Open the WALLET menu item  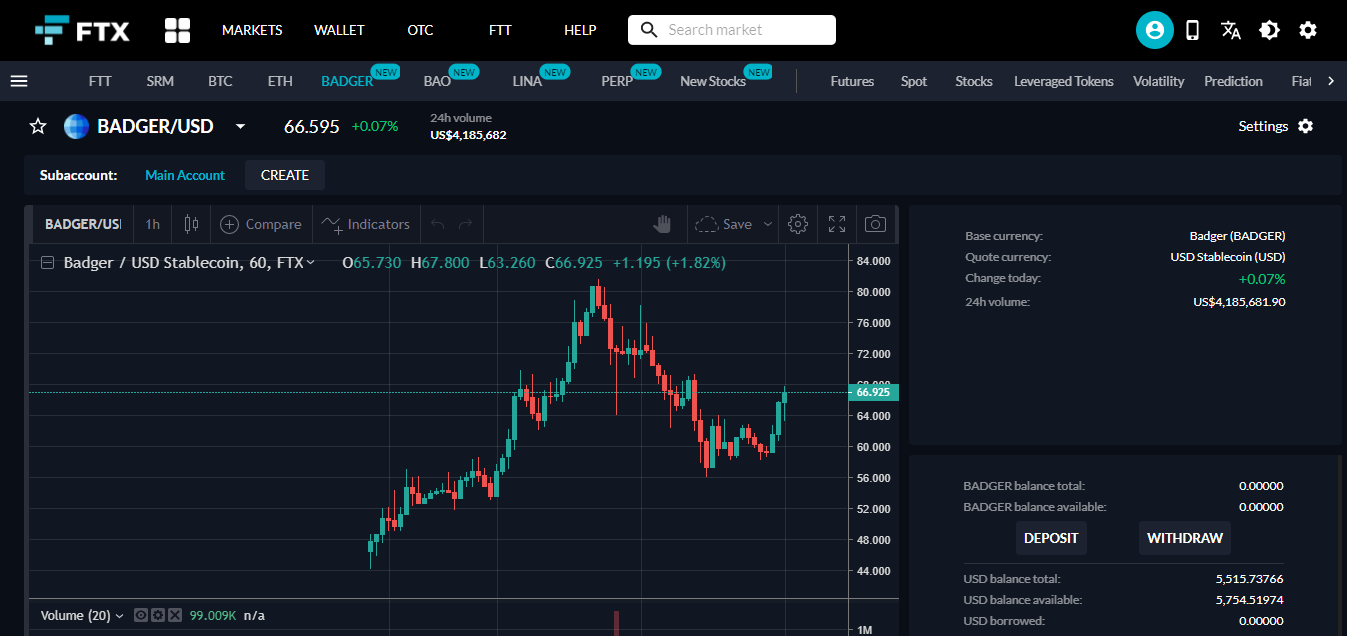coord(339,30)
